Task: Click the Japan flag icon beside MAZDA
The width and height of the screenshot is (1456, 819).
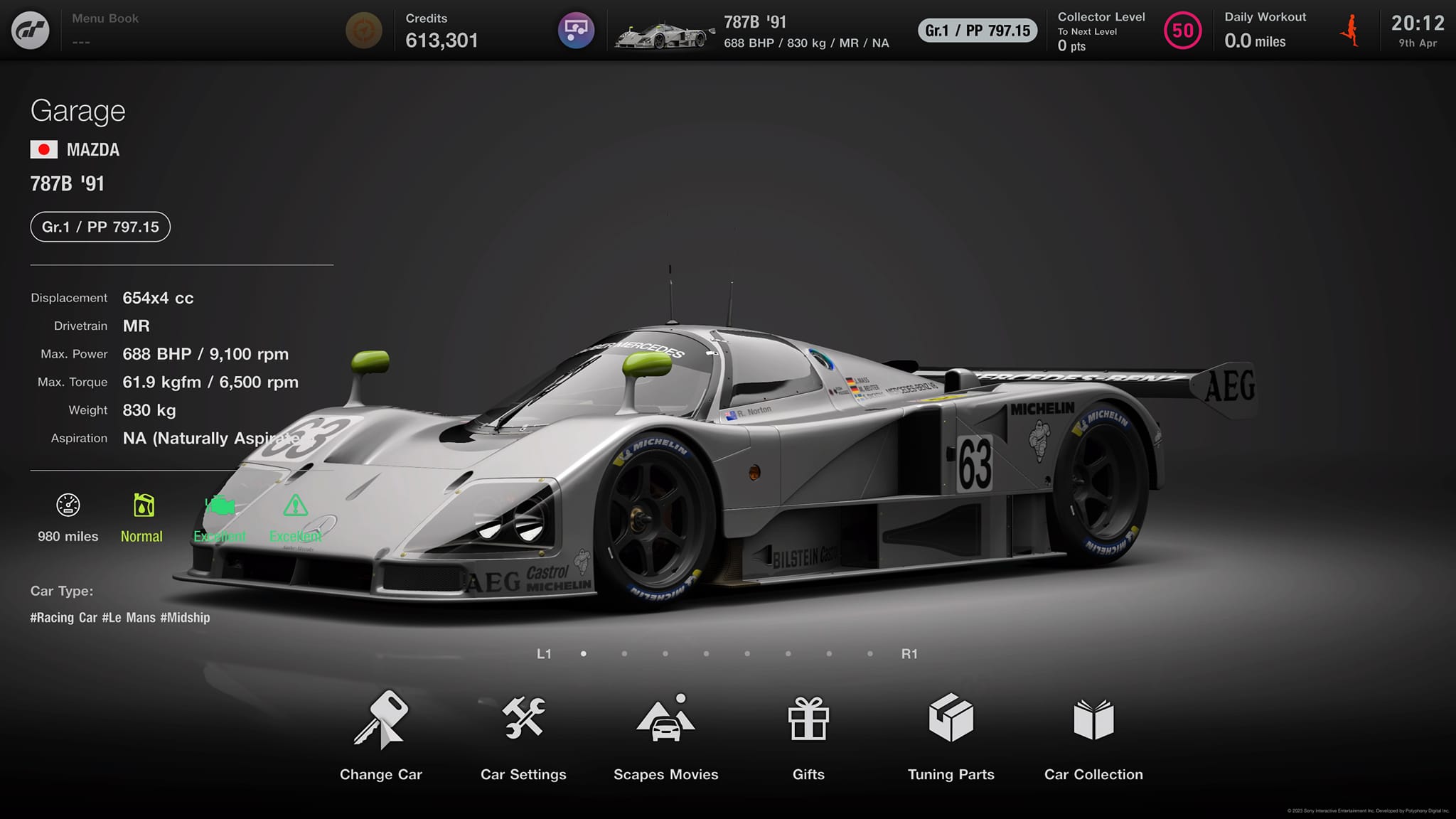Action: click(44, 149)
